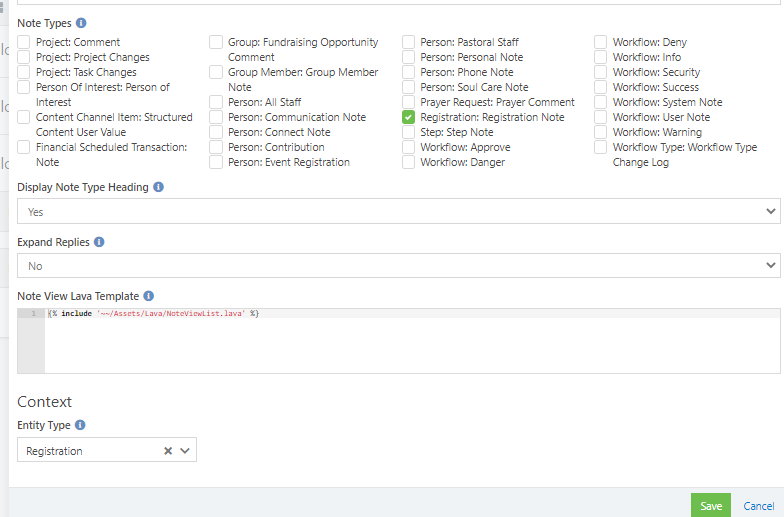Viewport: 784px width, 517px height.
Task: Enable Workflow: System Note checkbox
Action: 600,102
